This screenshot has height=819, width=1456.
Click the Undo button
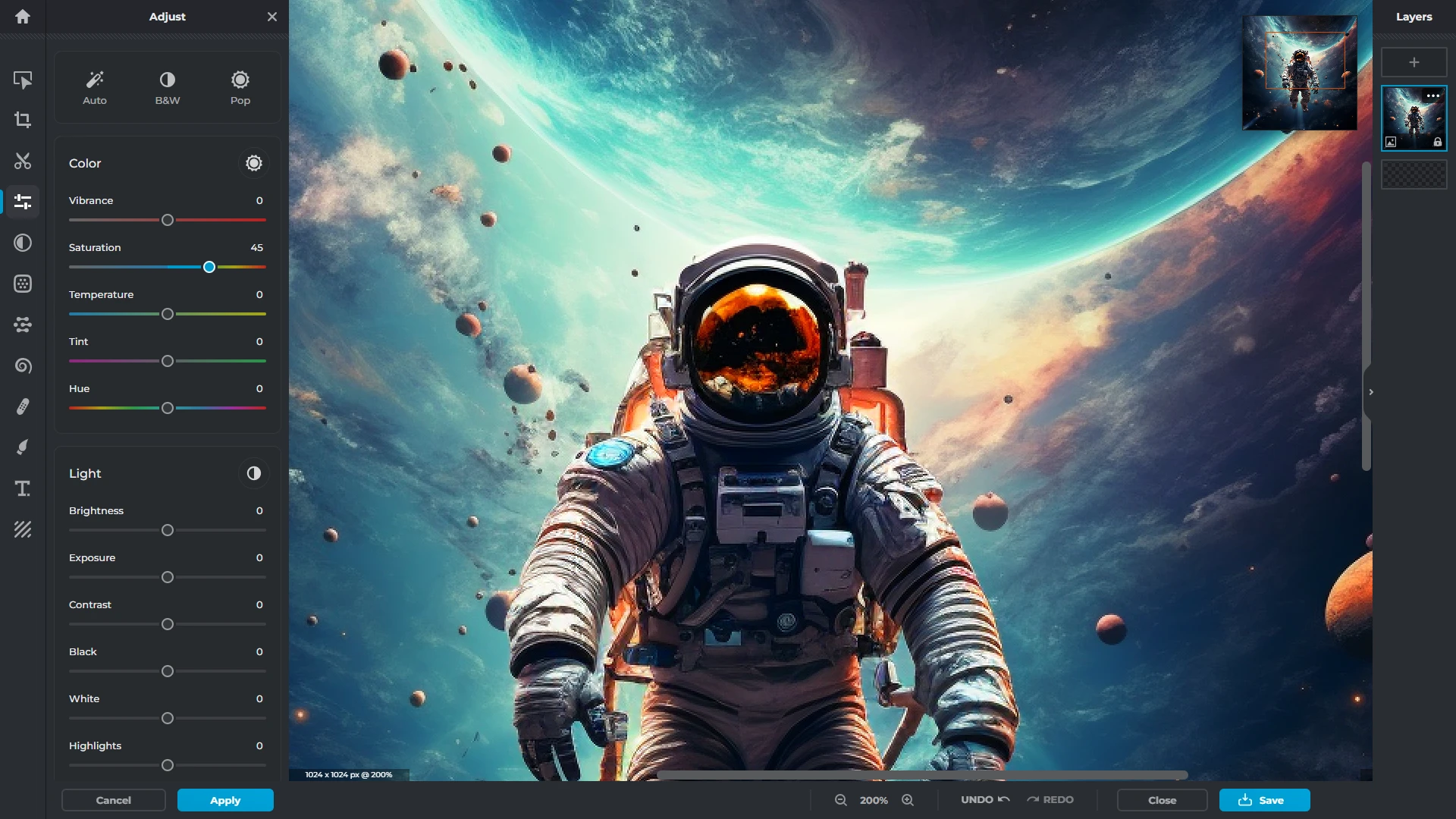pos(985,800)
